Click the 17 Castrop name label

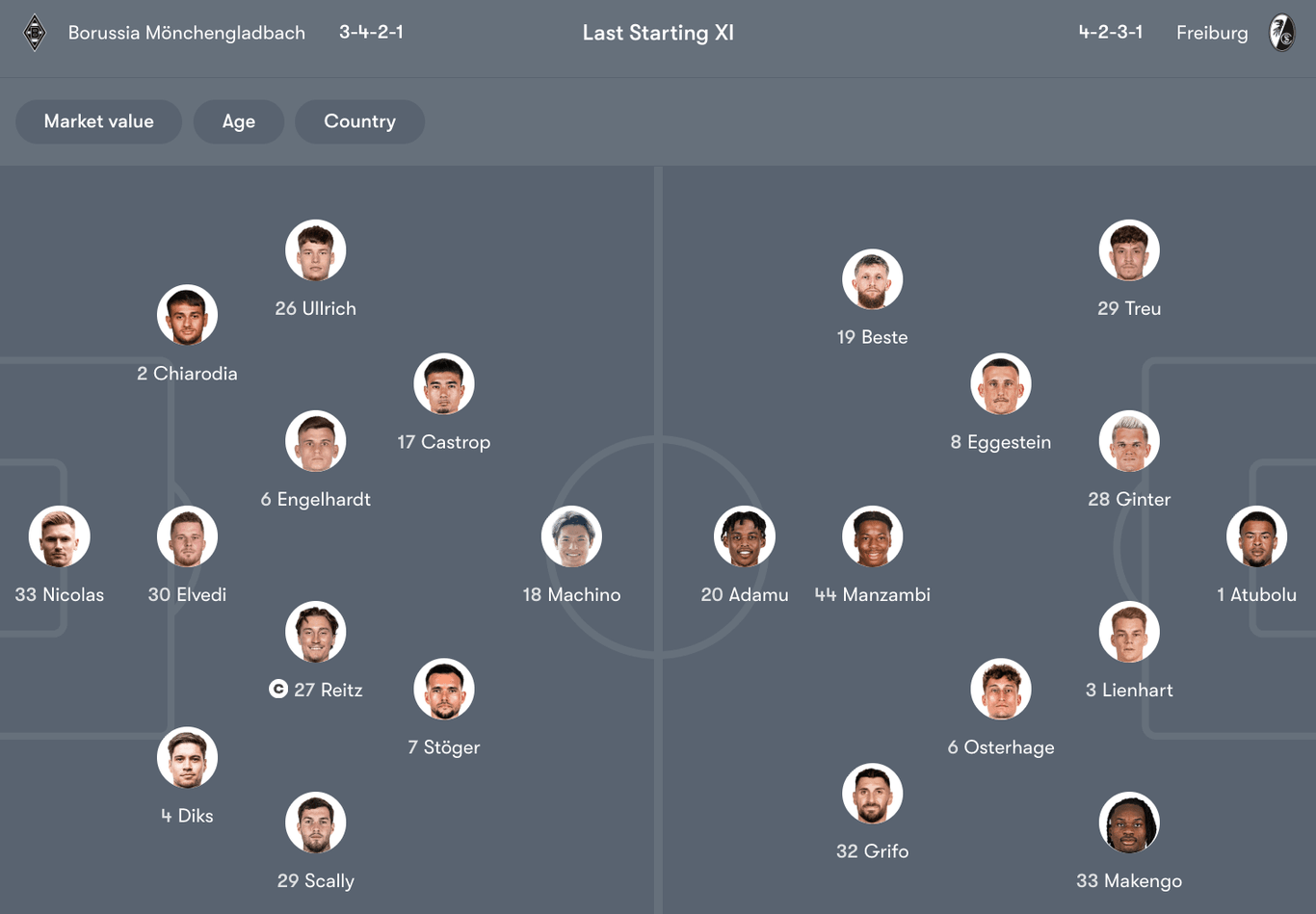click(444, 442)
